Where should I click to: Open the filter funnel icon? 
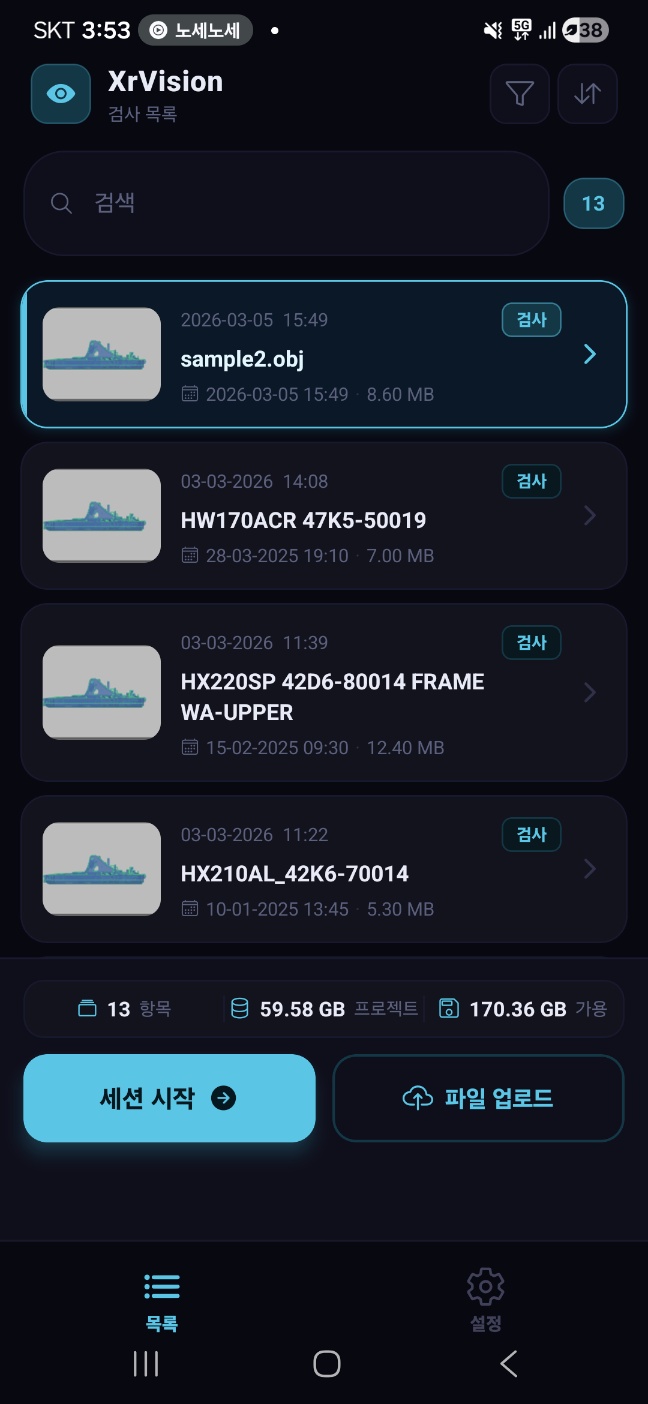click(x=519, y=94)
